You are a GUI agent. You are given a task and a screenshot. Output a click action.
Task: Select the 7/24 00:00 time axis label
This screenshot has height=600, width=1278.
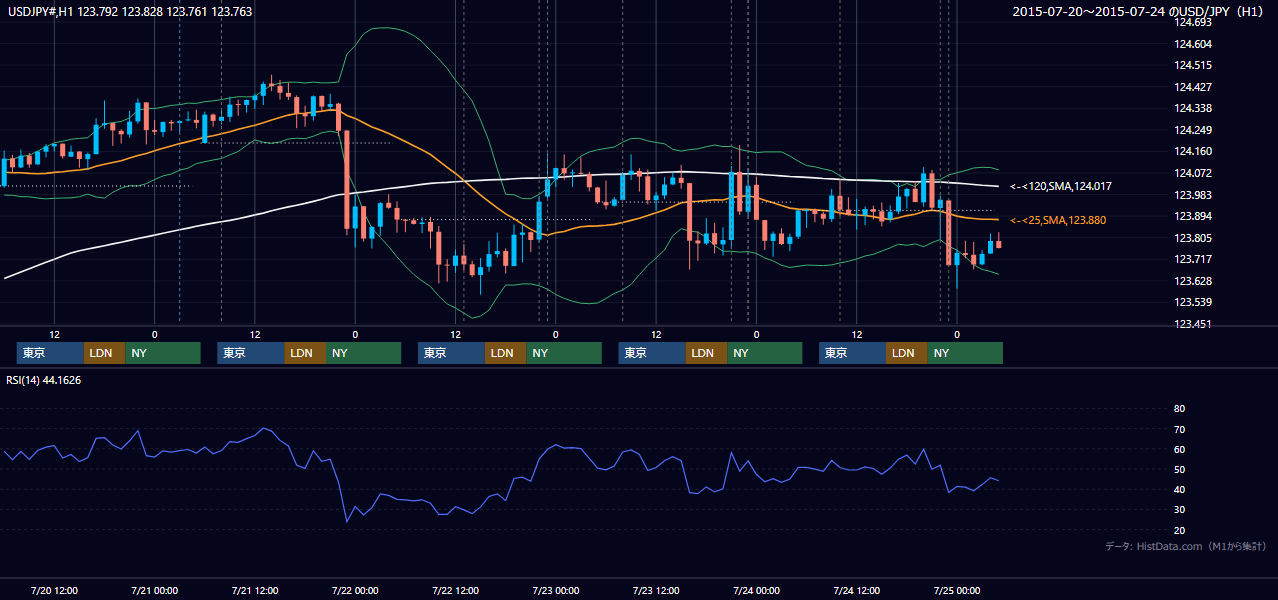click(x=756, y=590)
